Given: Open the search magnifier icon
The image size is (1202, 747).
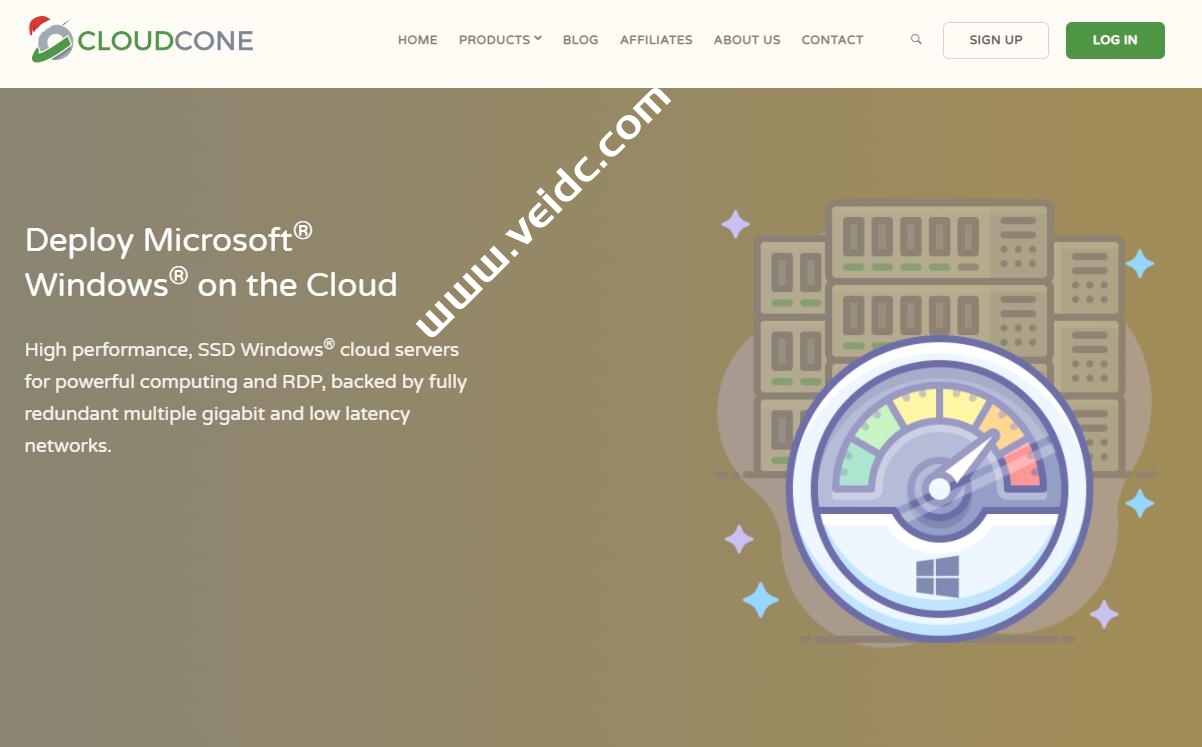Looking at the screenshot, I should [x=915, y=40].
